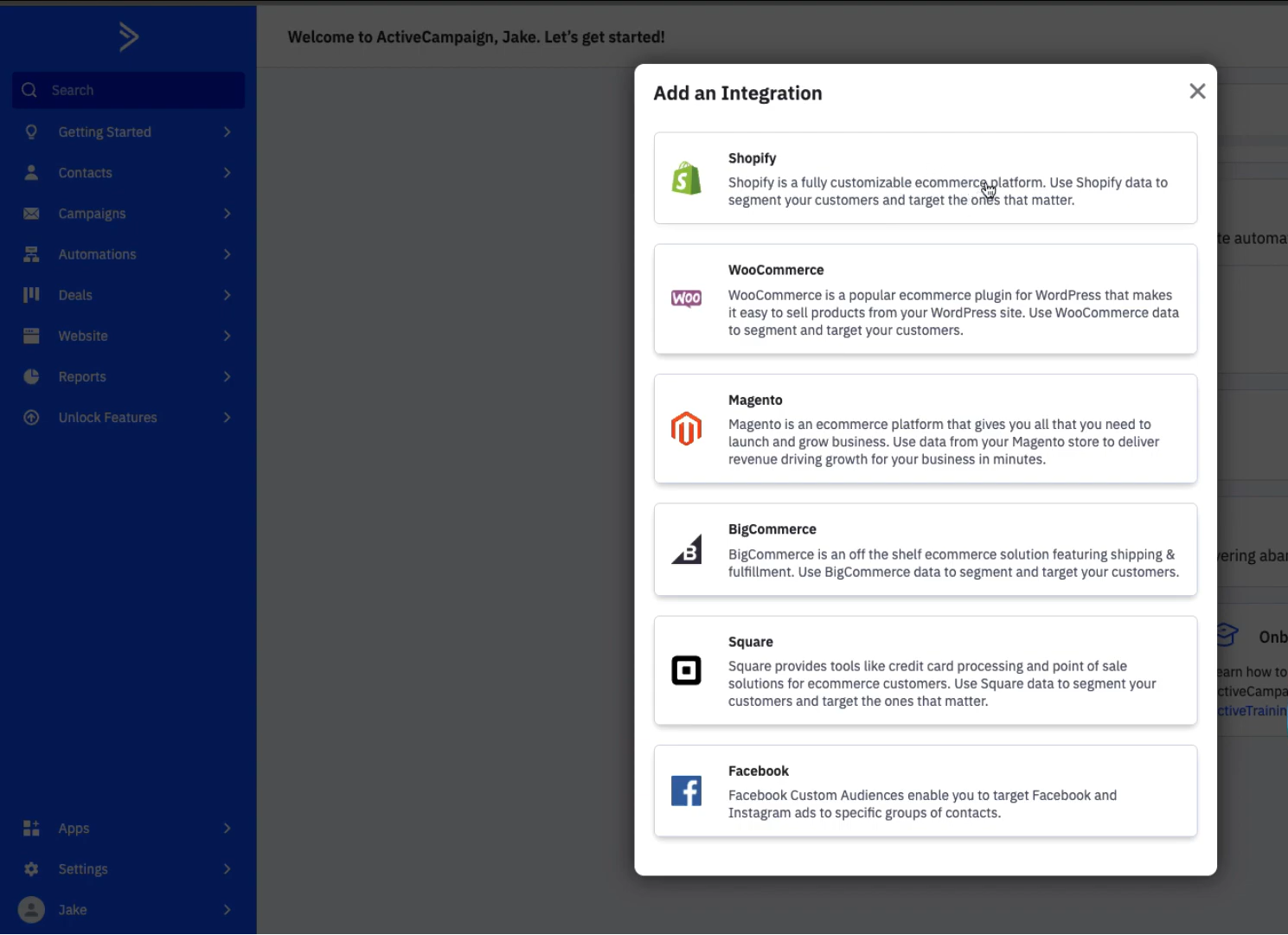Click the Settings gear icon
1288x935 pixels.
(31, 868)
